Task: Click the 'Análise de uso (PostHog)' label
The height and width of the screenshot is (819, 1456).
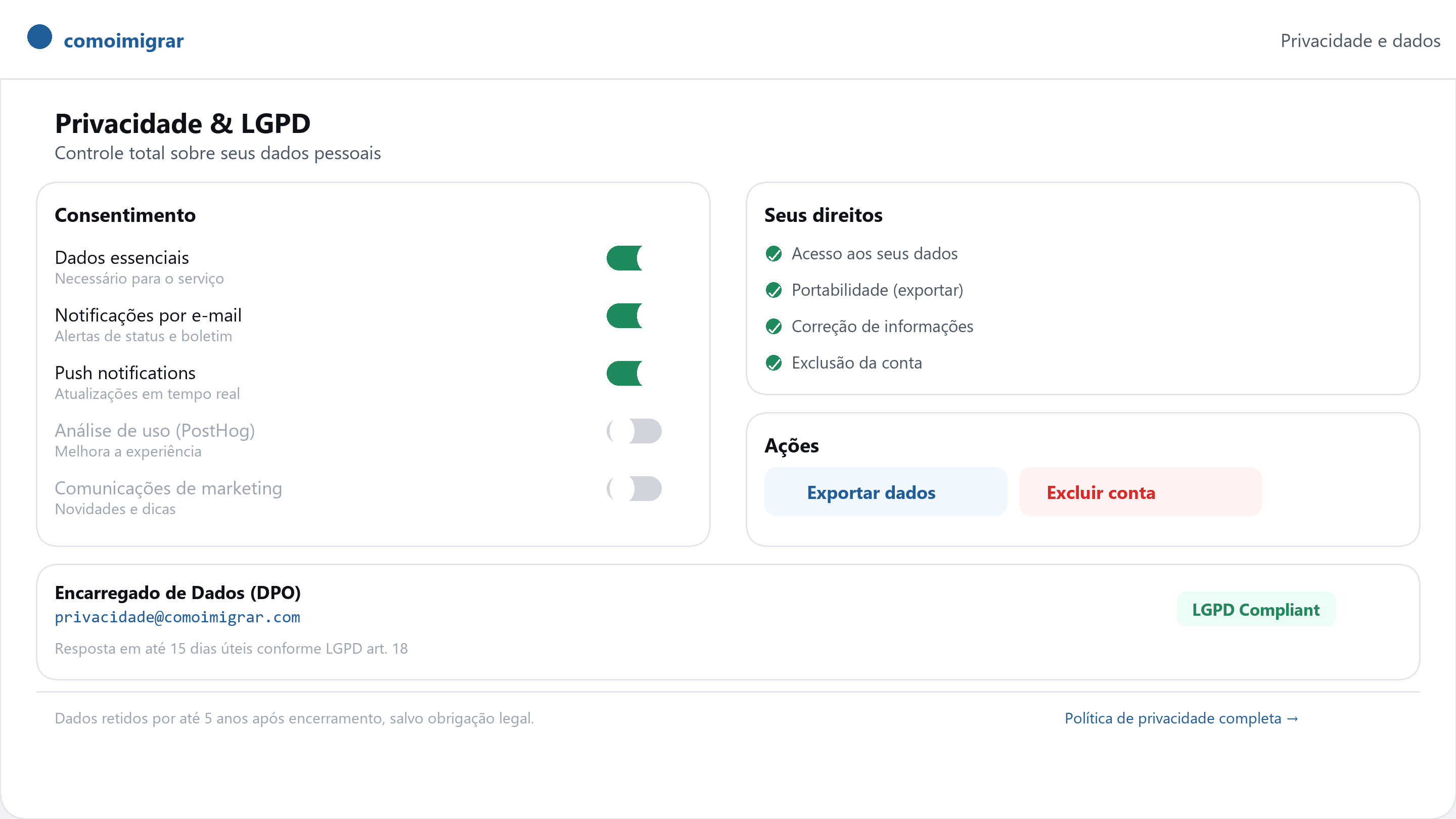Action: 154,431
